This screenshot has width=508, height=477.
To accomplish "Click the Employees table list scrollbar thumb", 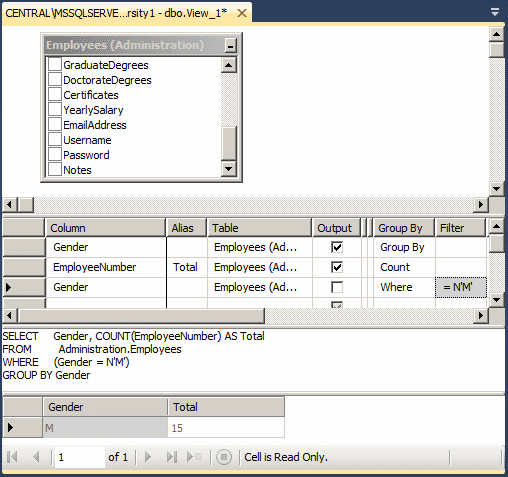I will click(x=229, y=143).
